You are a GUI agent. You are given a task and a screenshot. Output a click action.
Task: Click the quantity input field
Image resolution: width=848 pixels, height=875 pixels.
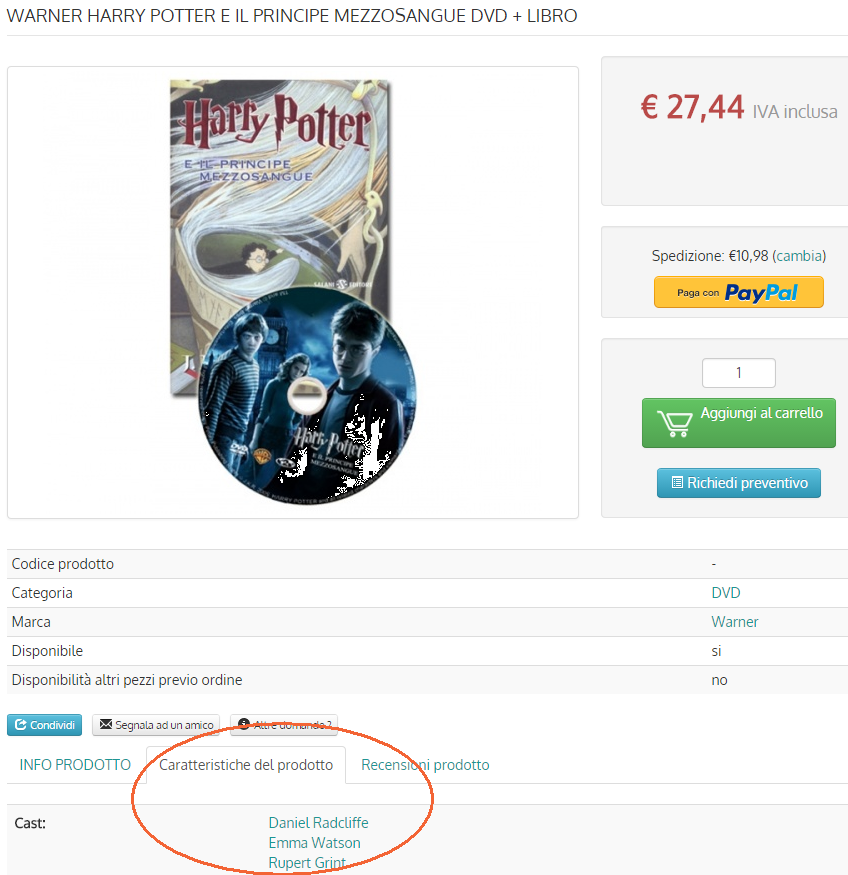pos(739,373)
